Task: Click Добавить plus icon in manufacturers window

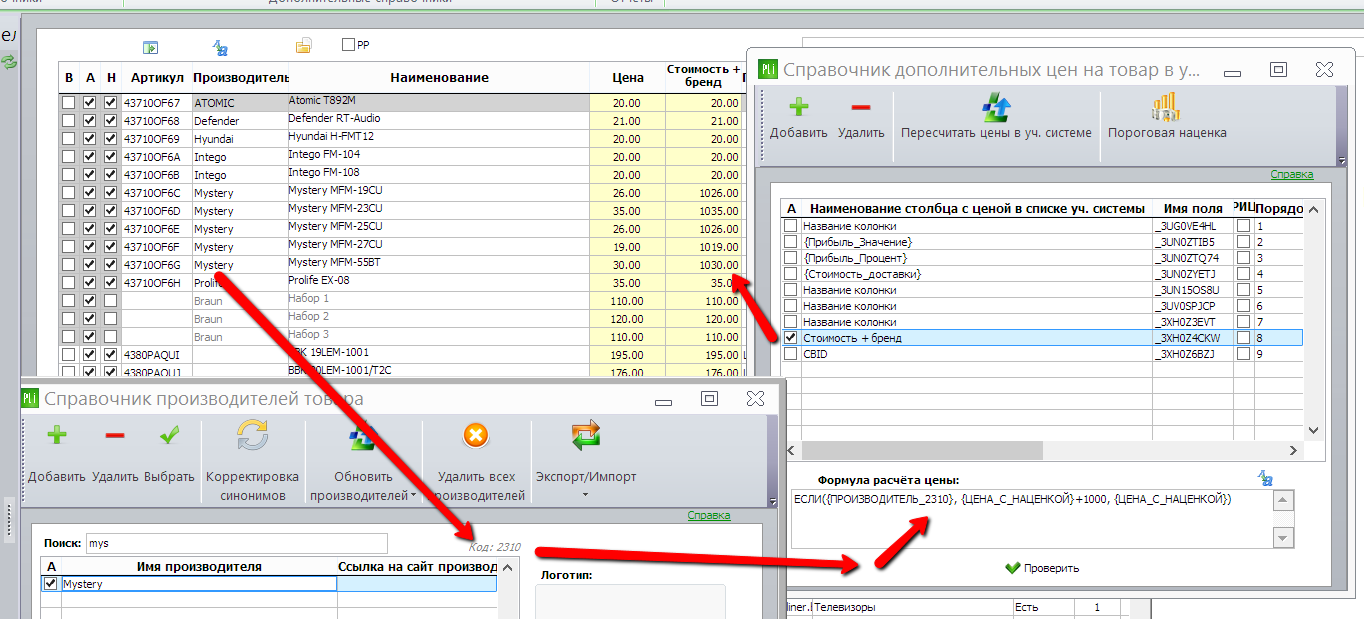Action: pyautogui.click(x=57, y=435)
